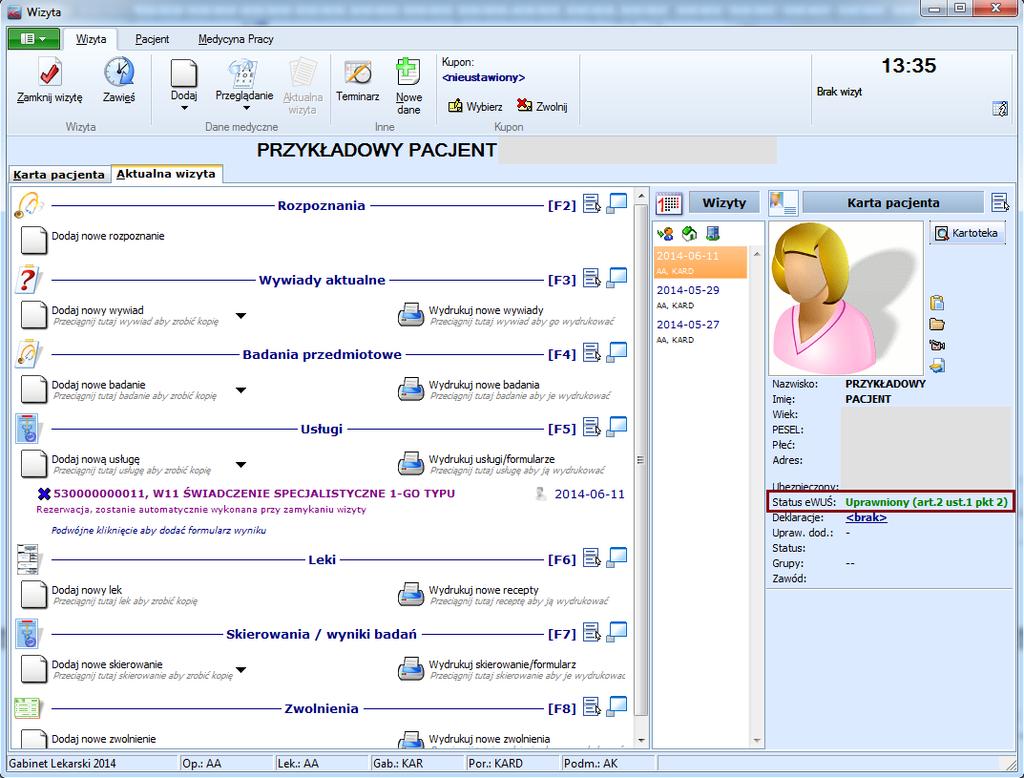The width and height of the screenshot is (1024, 778).
Task: Click the window icon in the Rozpoznania [F2] header
Action: [616, 203]
